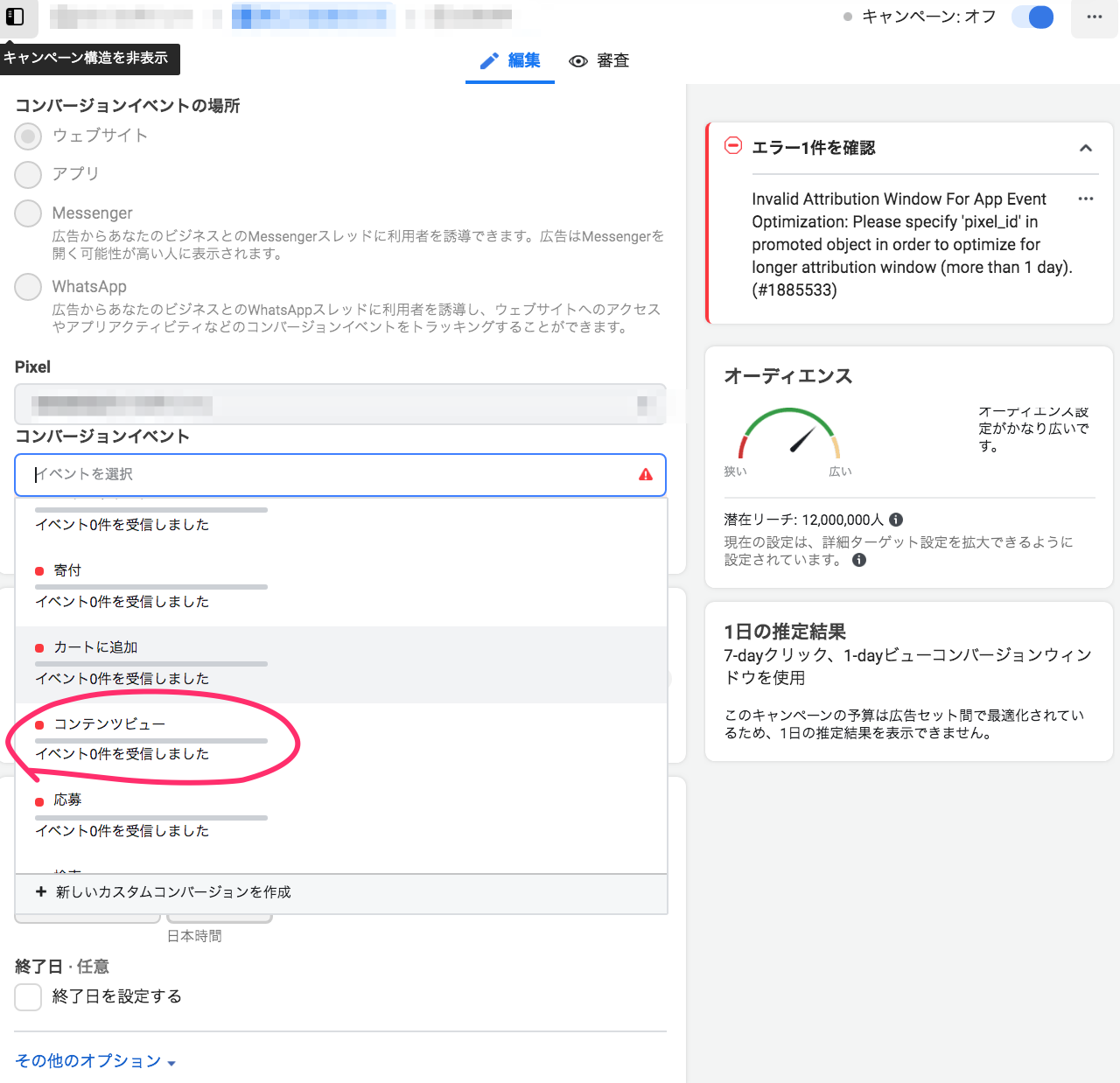Toggle the campaign on/off switch

click(1033, 17)
